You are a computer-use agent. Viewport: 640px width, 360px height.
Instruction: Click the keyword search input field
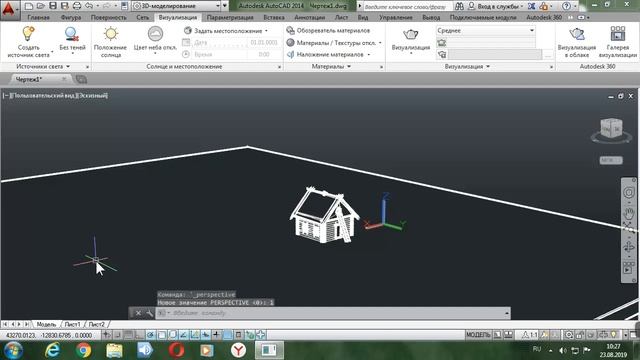[x=407, y=7]
